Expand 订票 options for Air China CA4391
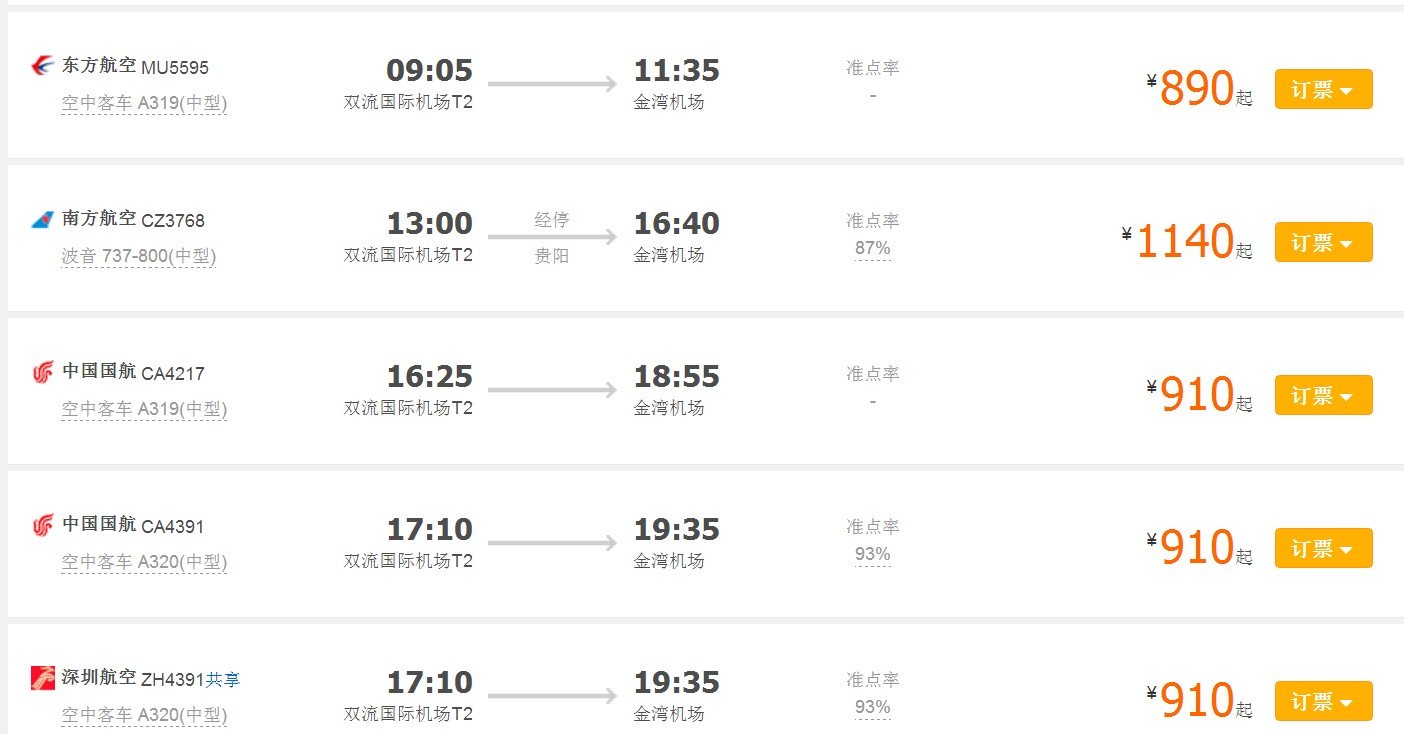The height and width of the screenshot is (734, 1404). point(1323,549)
